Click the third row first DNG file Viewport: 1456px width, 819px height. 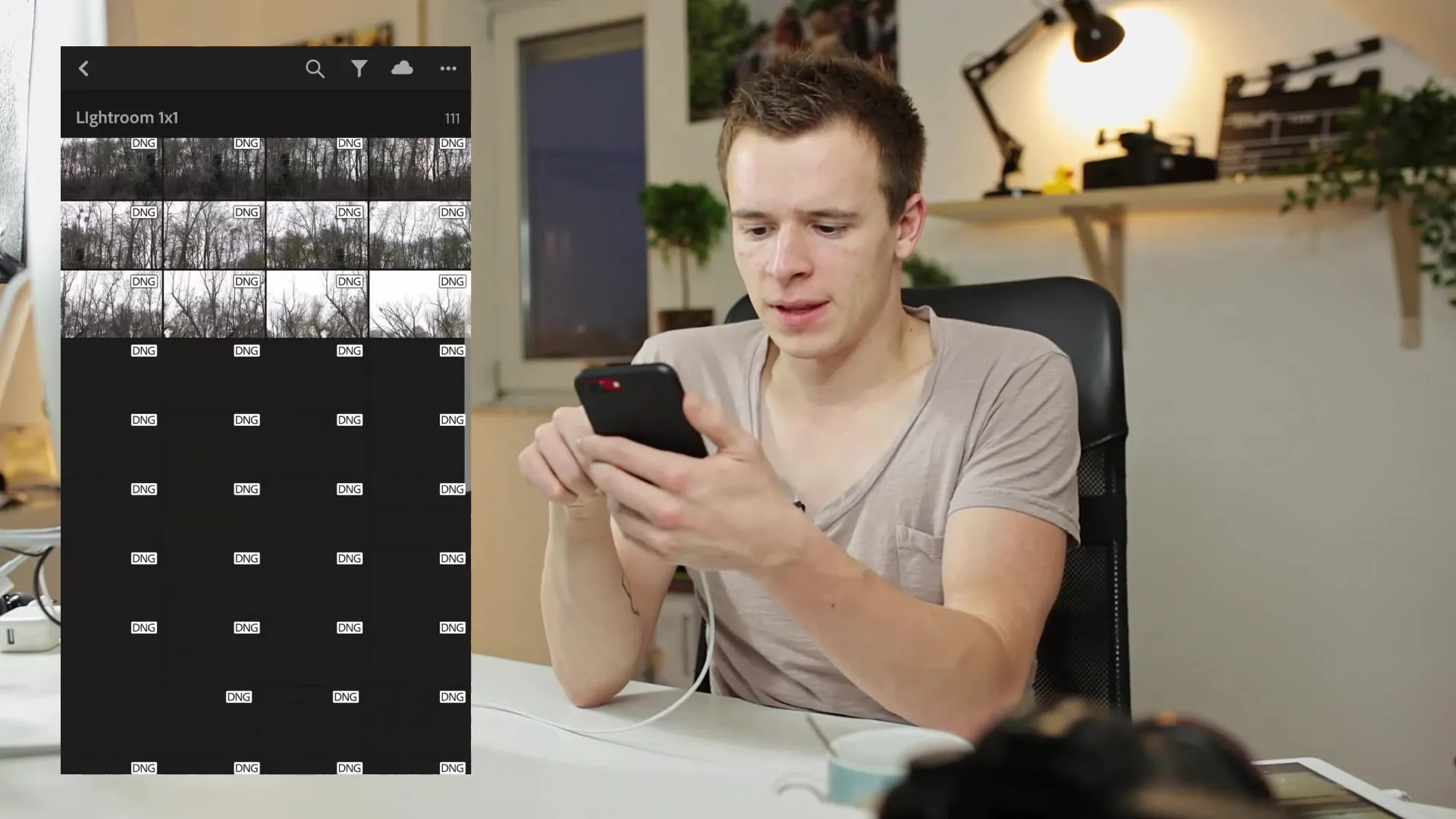pyautogui.click(x=110, y=303)
